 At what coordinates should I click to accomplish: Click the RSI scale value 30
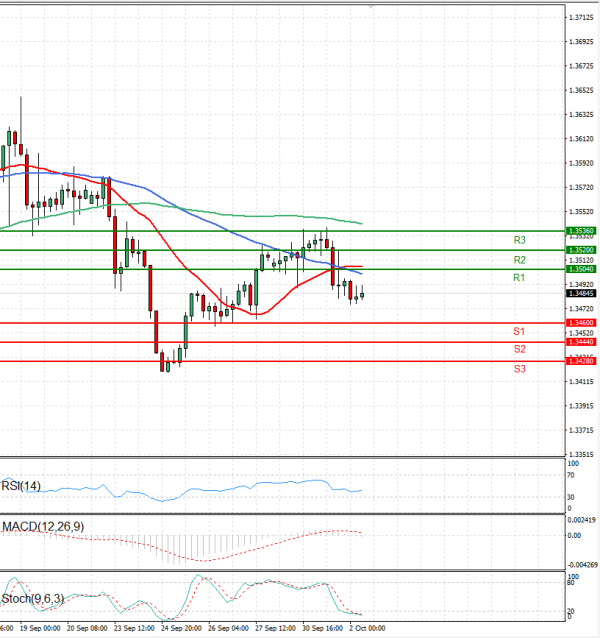coord(571,497)
